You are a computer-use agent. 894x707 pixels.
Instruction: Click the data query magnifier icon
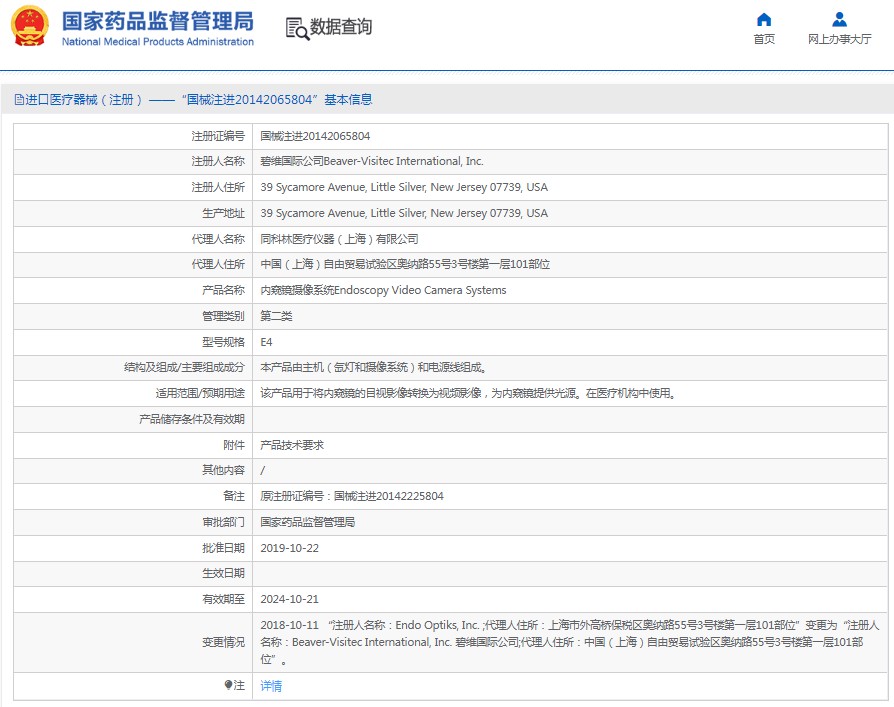click(297, 29)
